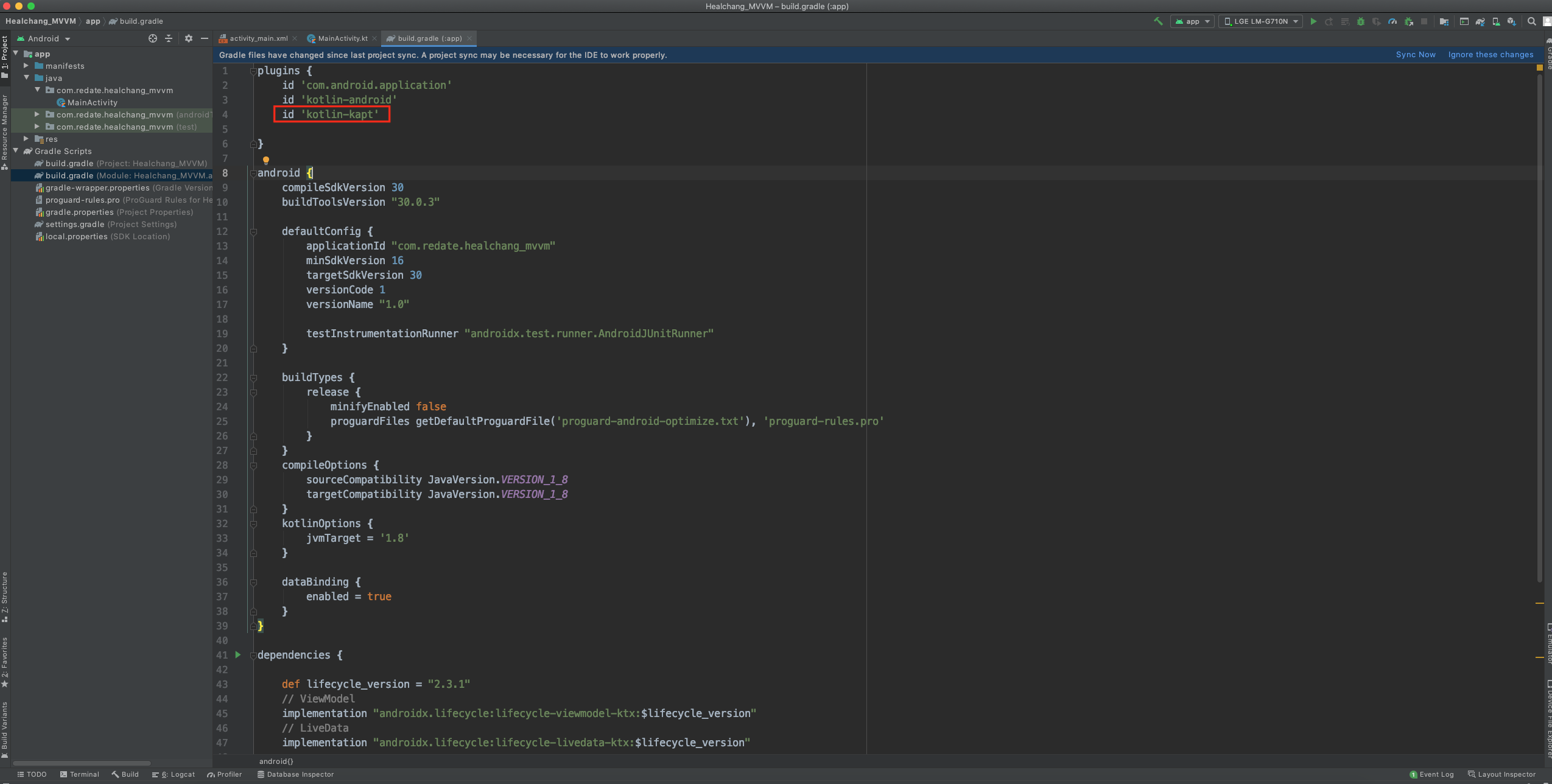
Task: Click Ignore these changes link
Action: [1491, 55]
